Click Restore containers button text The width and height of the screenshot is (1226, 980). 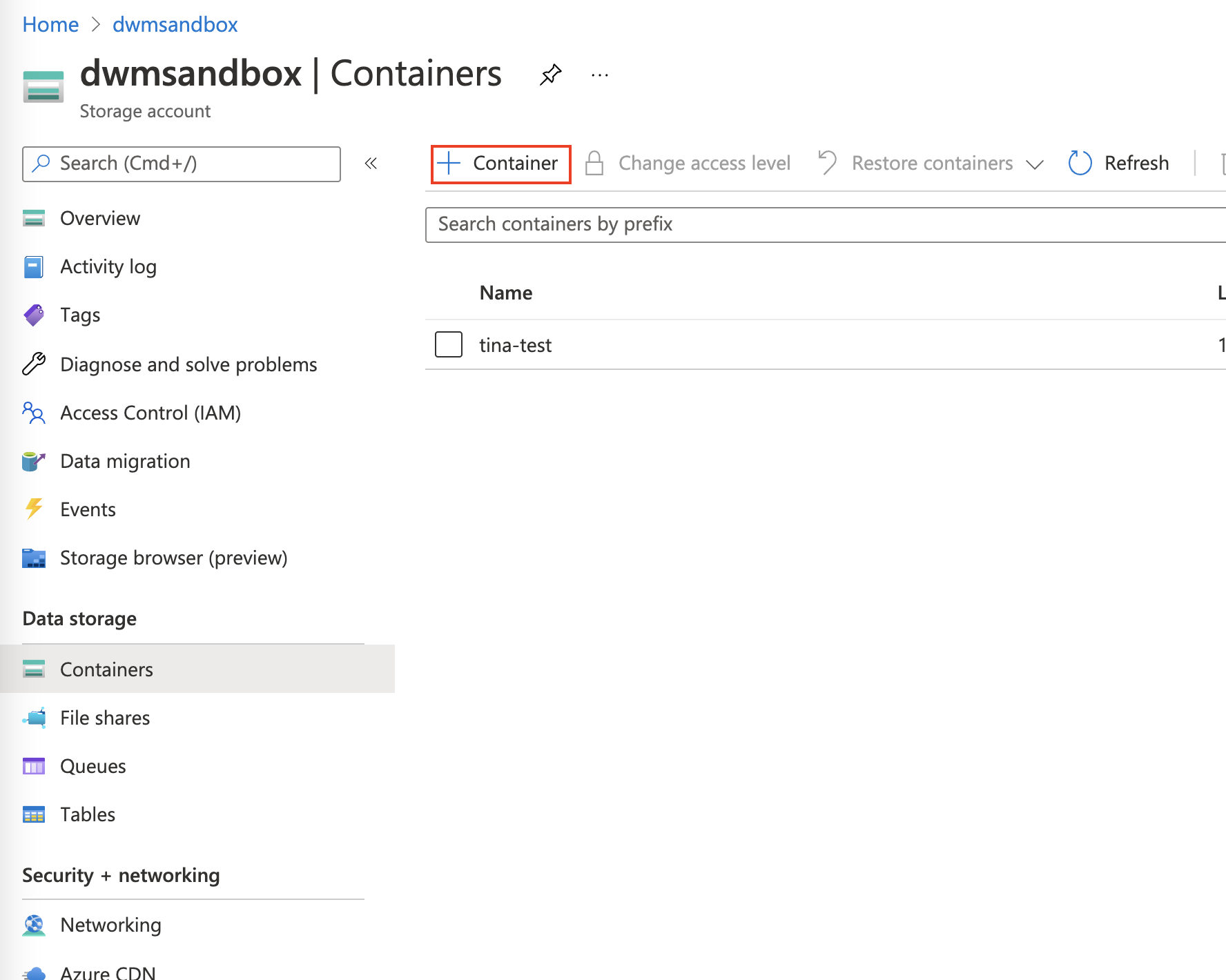point(932,164)
